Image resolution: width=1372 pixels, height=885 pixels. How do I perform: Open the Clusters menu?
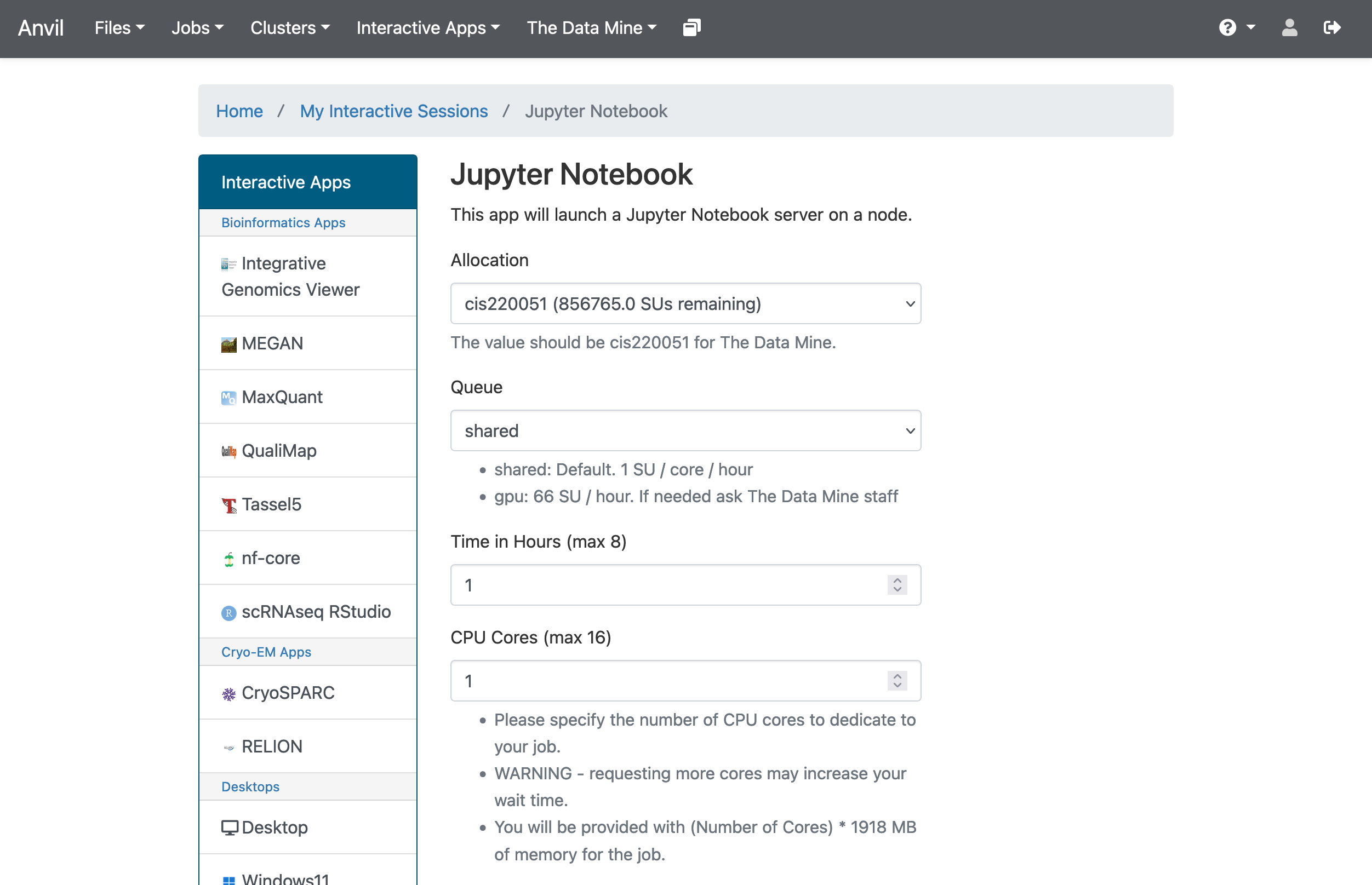click(x=290, y=27)
